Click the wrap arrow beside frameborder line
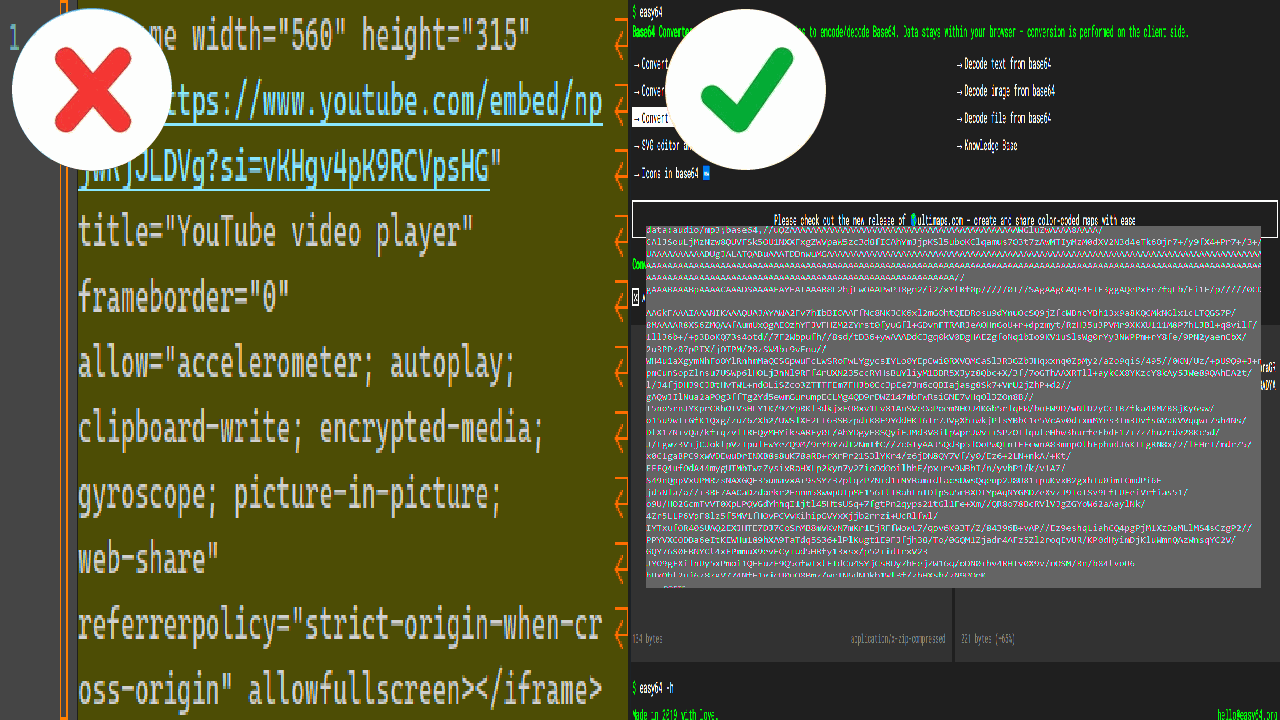This screenshot has height=720, width=1280. [x=620, y=299]
